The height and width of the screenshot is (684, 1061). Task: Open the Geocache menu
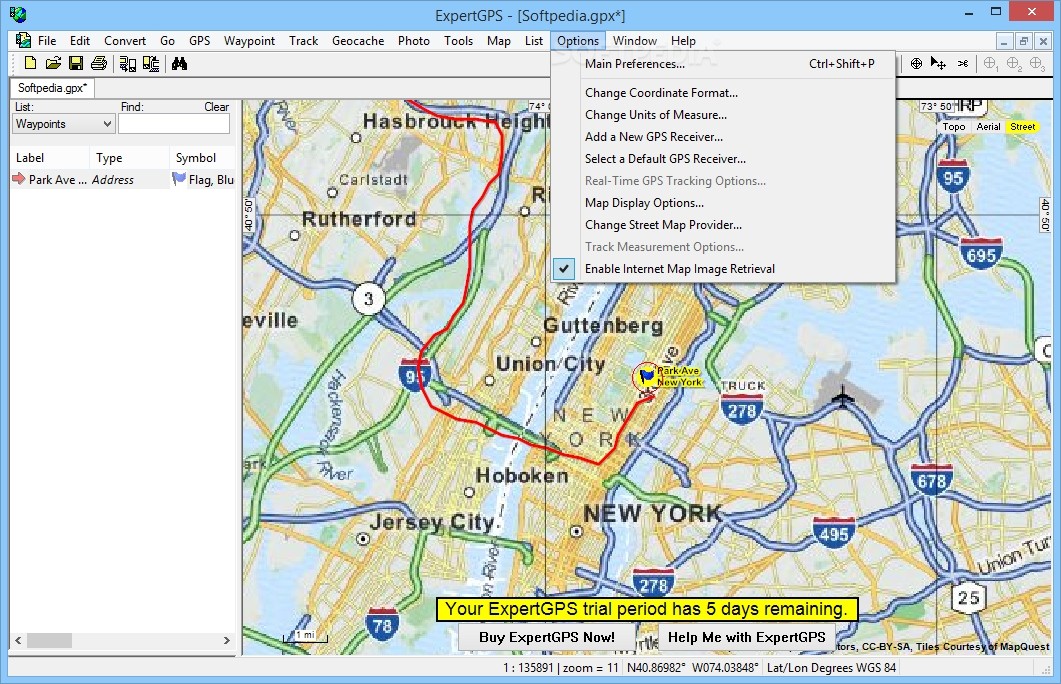point(358,41)
